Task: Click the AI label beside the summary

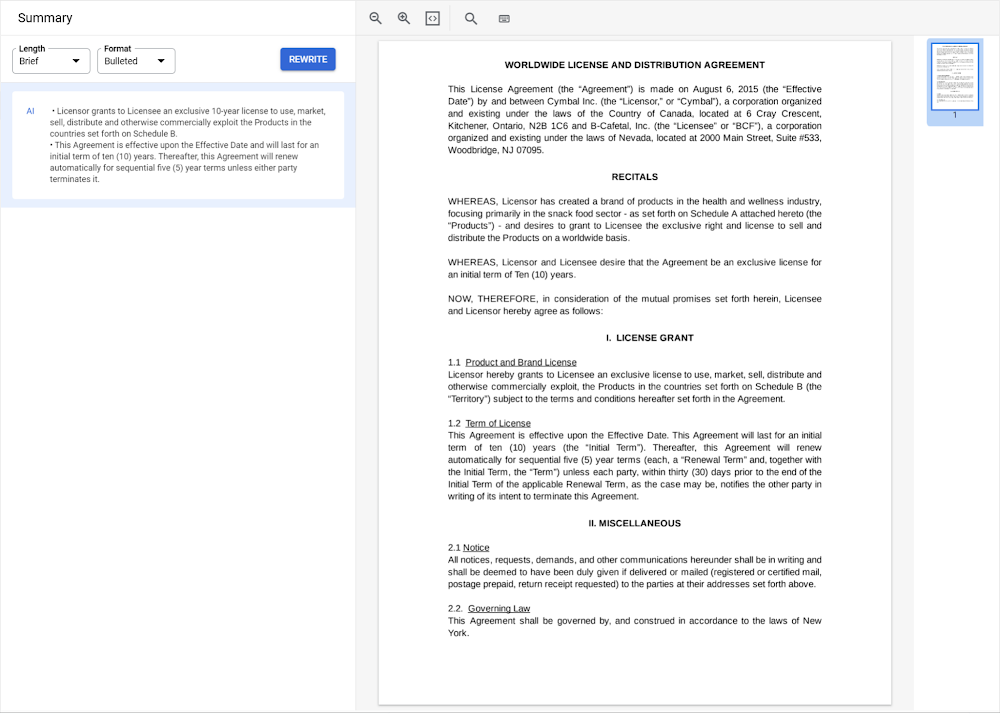Action: 30,111
